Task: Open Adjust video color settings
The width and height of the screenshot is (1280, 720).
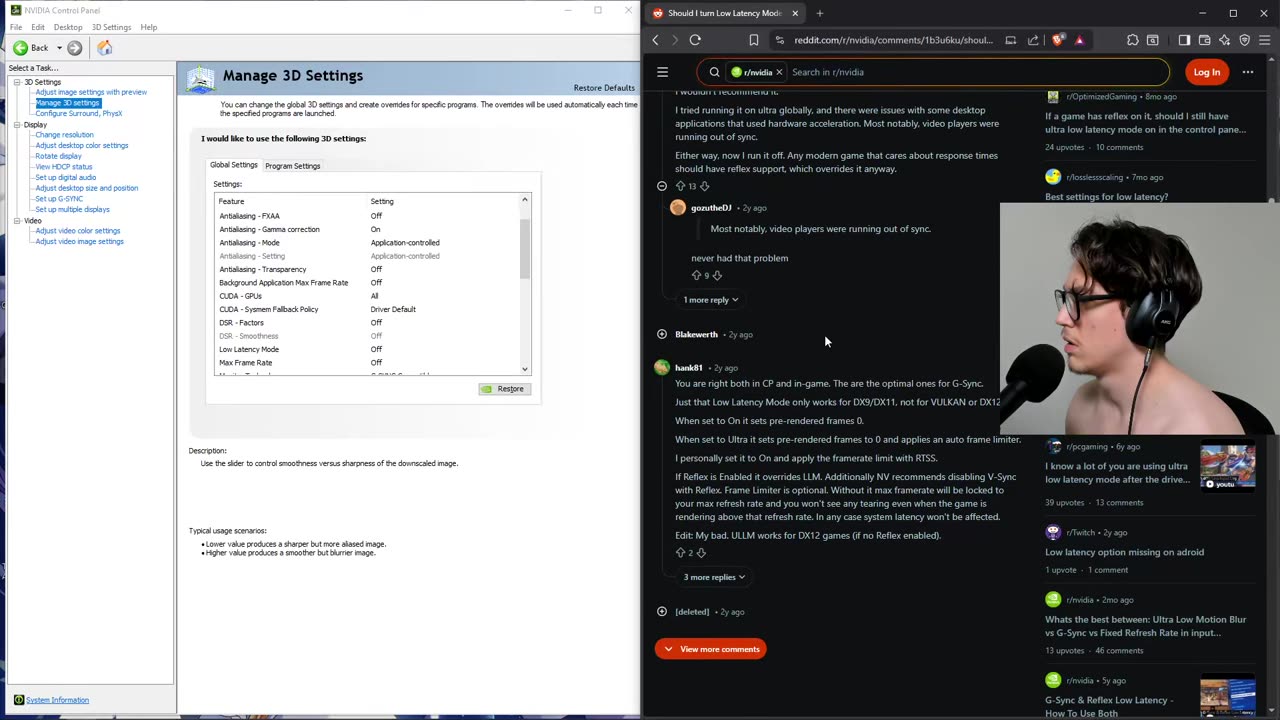Action: click(78, 231)
